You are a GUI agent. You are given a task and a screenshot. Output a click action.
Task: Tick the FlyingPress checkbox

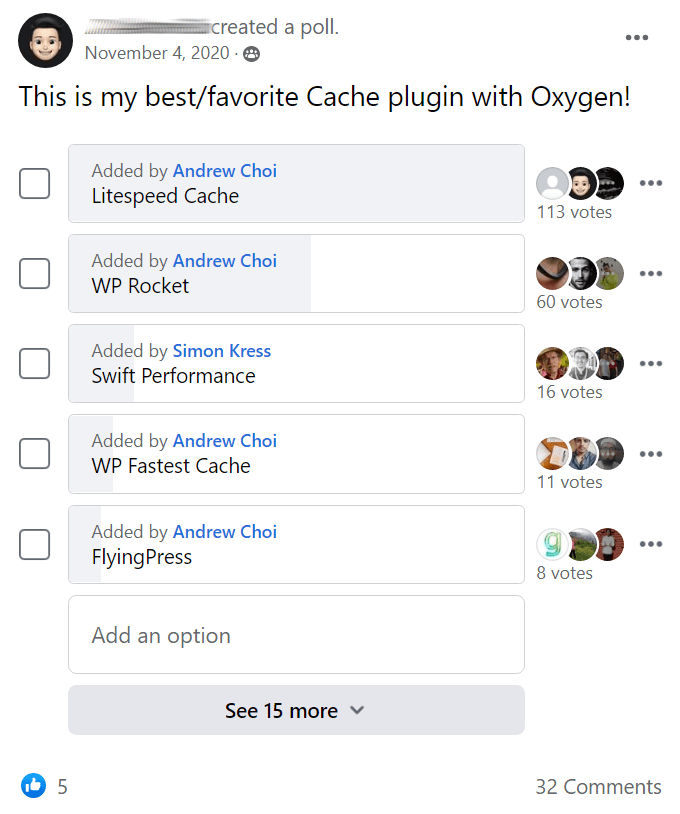click(x=34, y=544)
